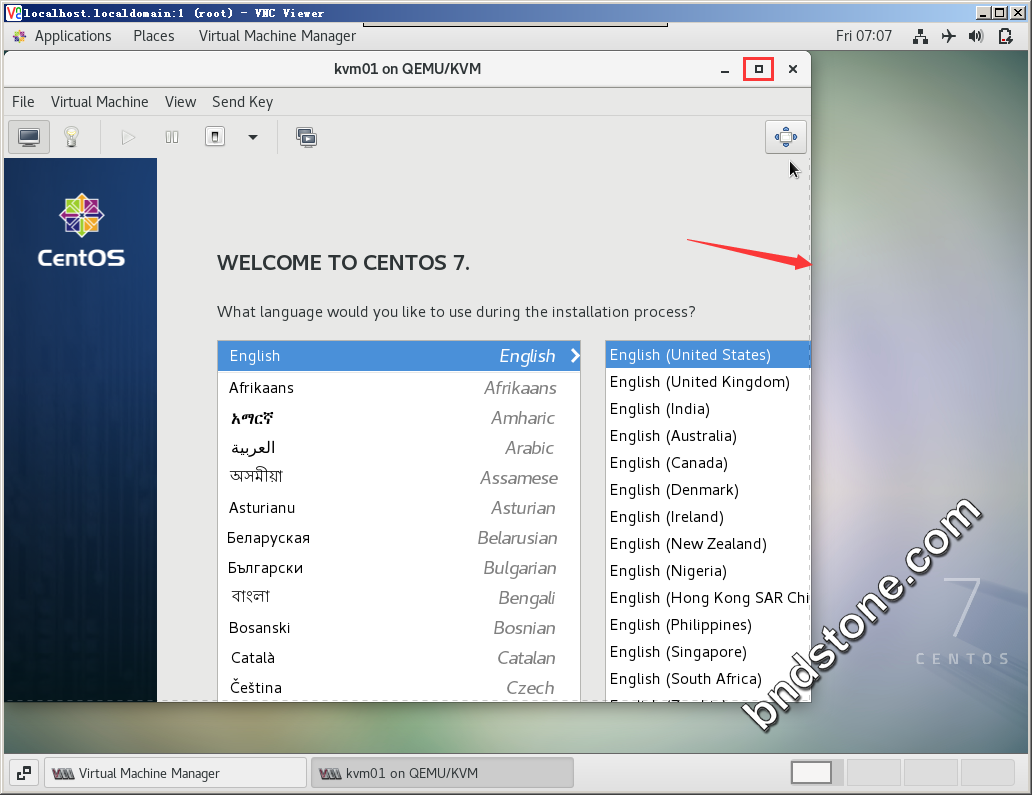
Task: Expand the shutdown options dropdown arrow
Action: [x=253, y=137]
